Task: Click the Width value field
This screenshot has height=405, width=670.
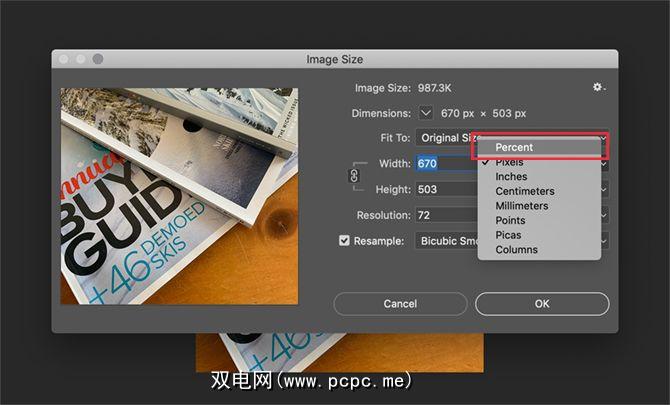Action: 447,163
